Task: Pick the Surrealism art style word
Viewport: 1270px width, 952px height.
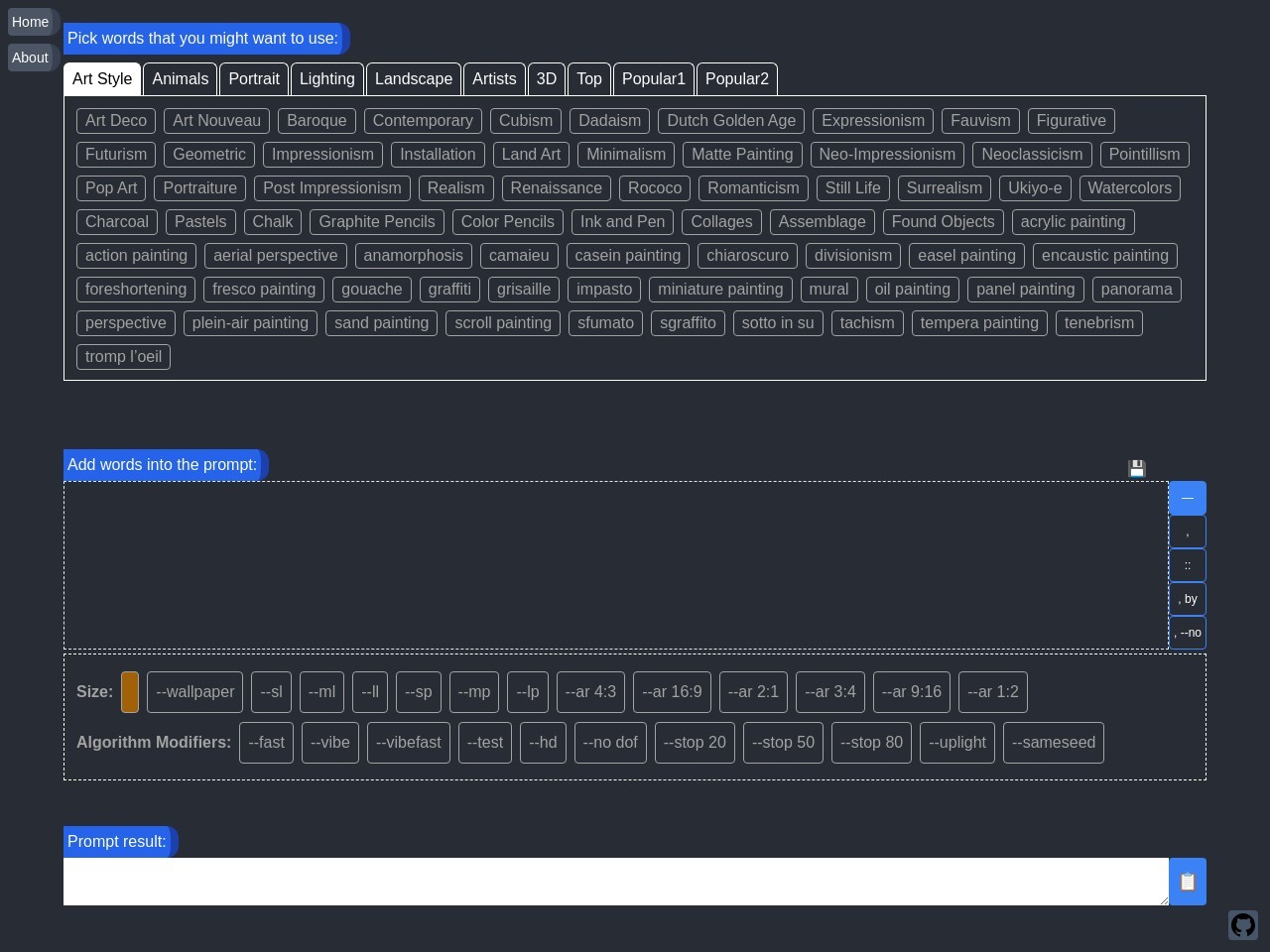Action: pos(944,188)
